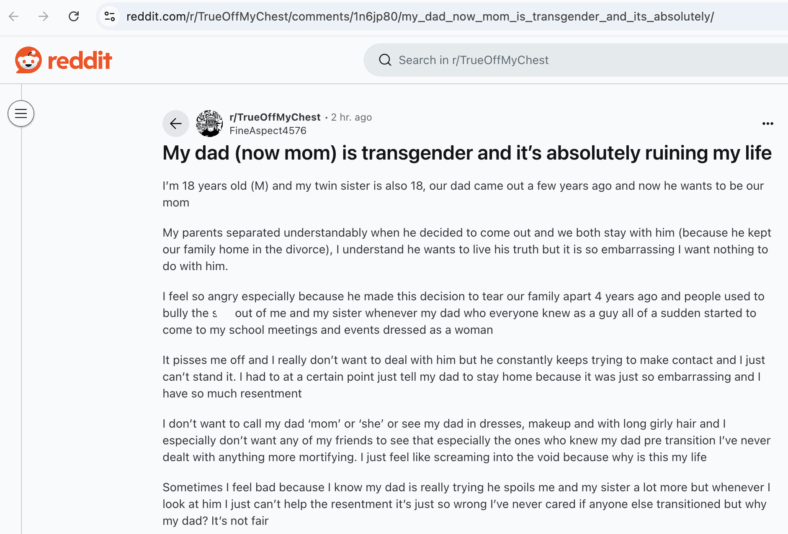Click the browser forward arrow
788x534 pixels.
tap(44, 17)
